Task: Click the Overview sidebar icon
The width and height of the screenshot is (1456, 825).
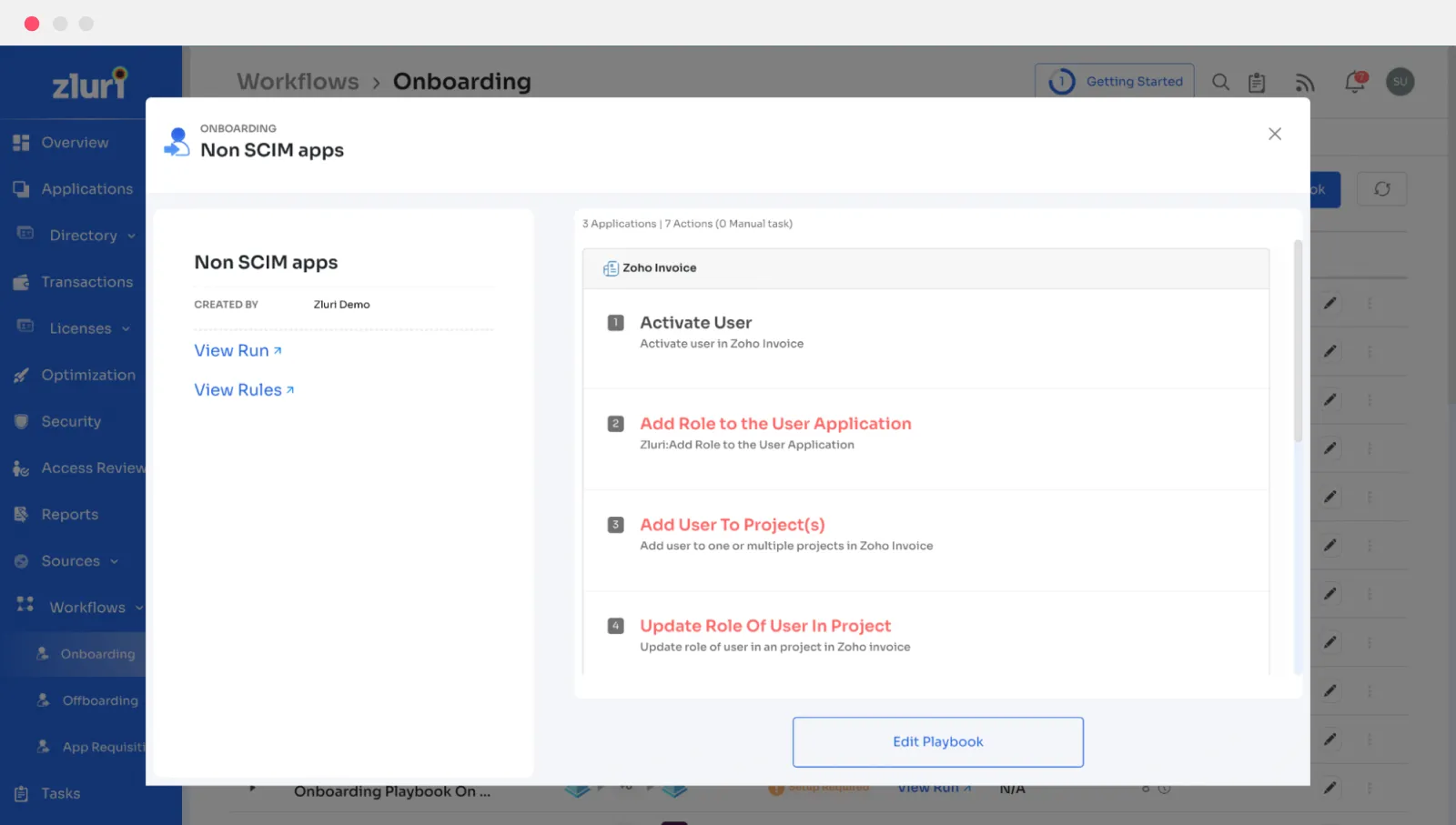Action: [x=21, y=143]
